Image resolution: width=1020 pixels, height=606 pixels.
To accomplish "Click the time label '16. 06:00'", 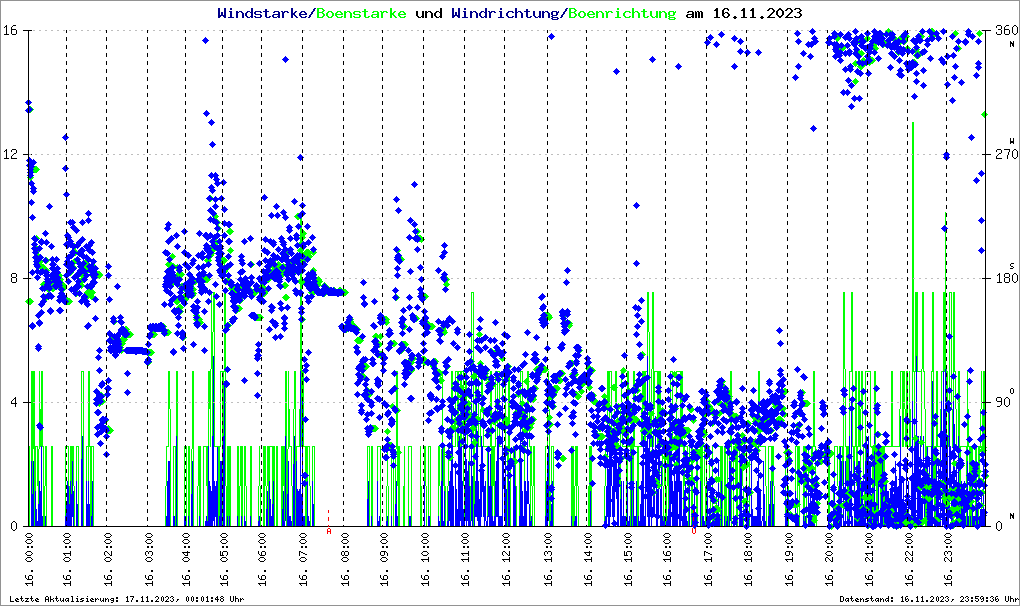I will tap(262, 559).
